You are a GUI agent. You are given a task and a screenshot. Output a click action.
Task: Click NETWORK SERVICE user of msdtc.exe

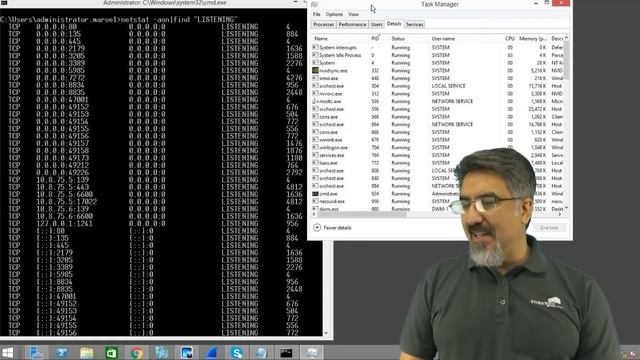(x=452, y=101)
